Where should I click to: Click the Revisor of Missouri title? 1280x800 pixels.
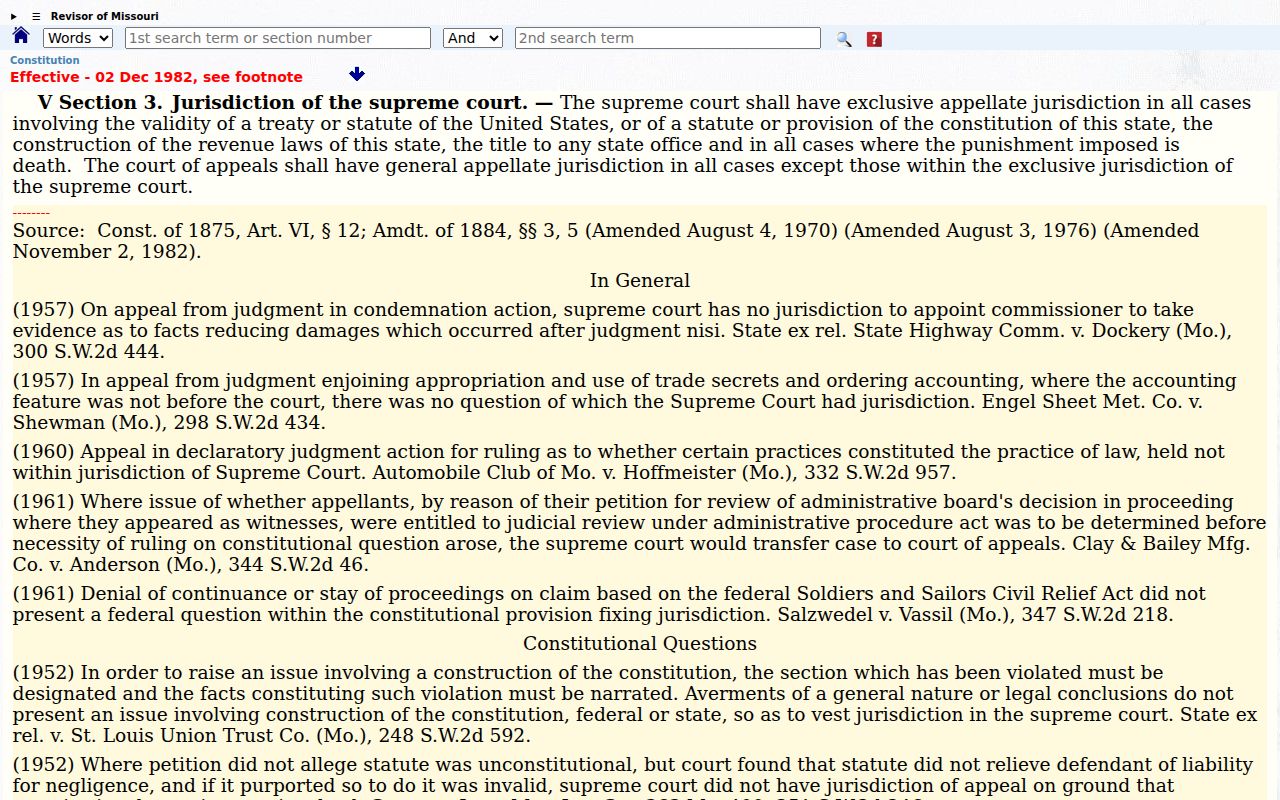point(105,16)
